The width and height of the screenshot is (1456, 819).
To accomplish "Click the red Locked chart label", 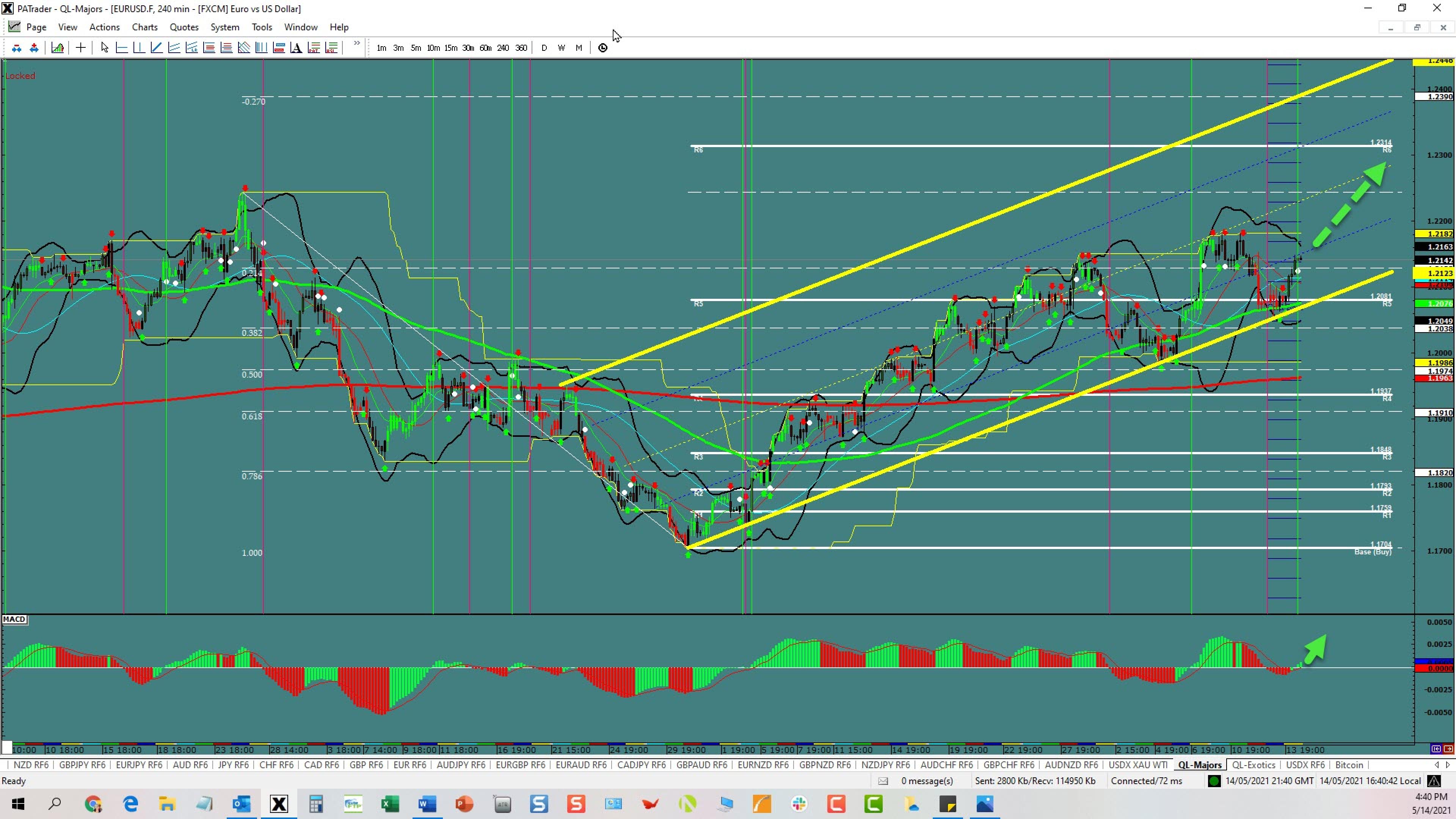I will point(20,76).
